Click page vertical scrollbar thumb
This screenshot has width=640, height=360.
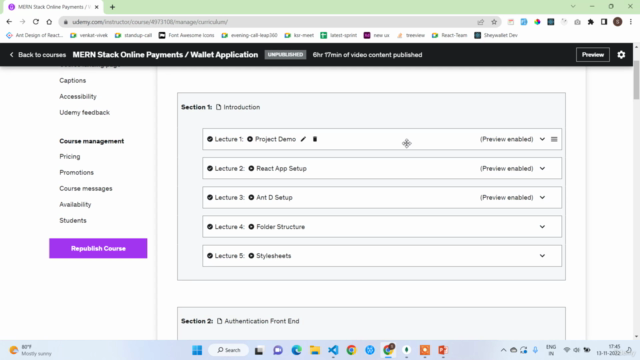click(x=636, y=80)
